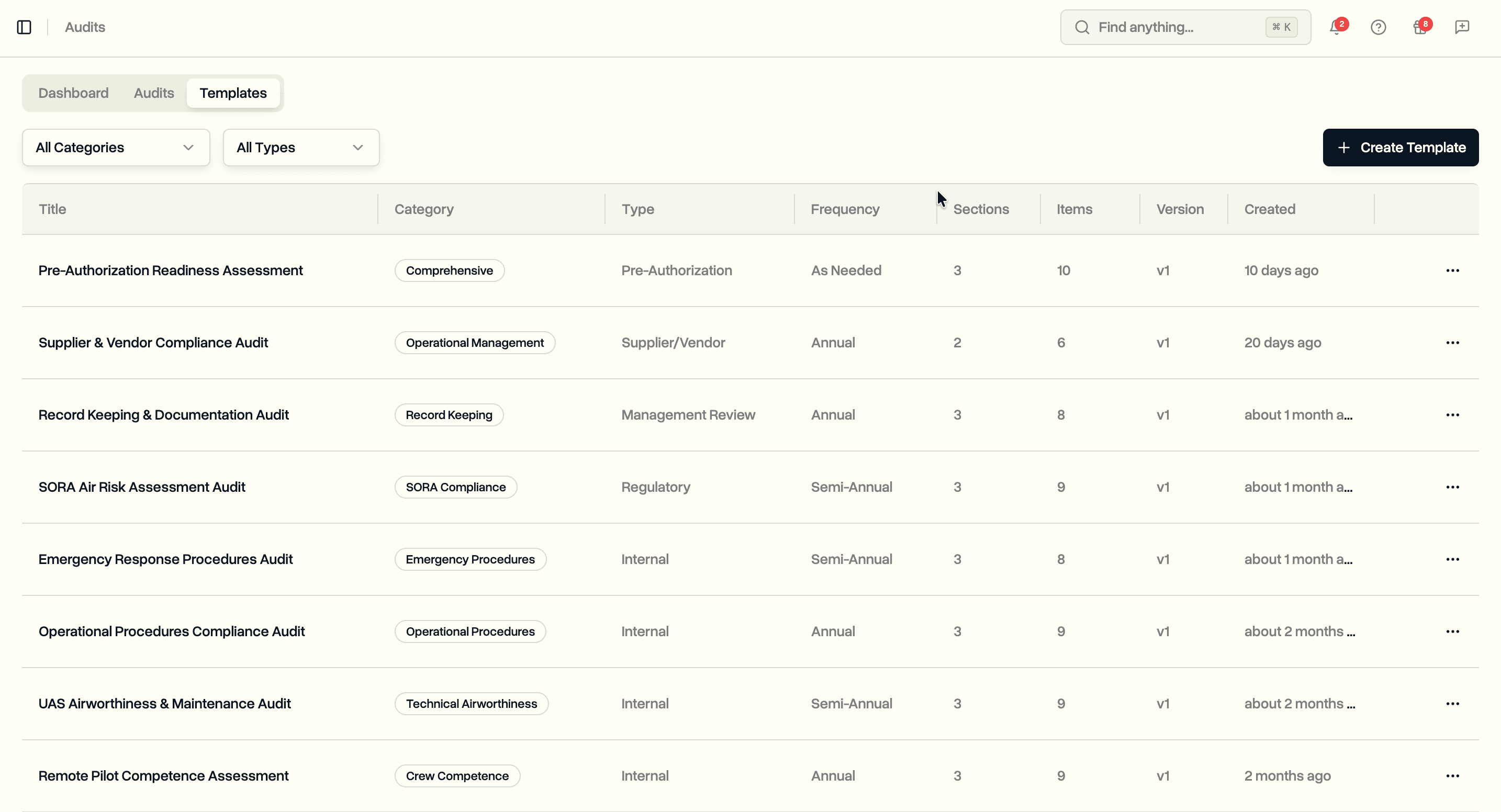Viewport: 1501px width, 812px height.
Task: Open the All Types dropdown
Action: pos(300,148)
